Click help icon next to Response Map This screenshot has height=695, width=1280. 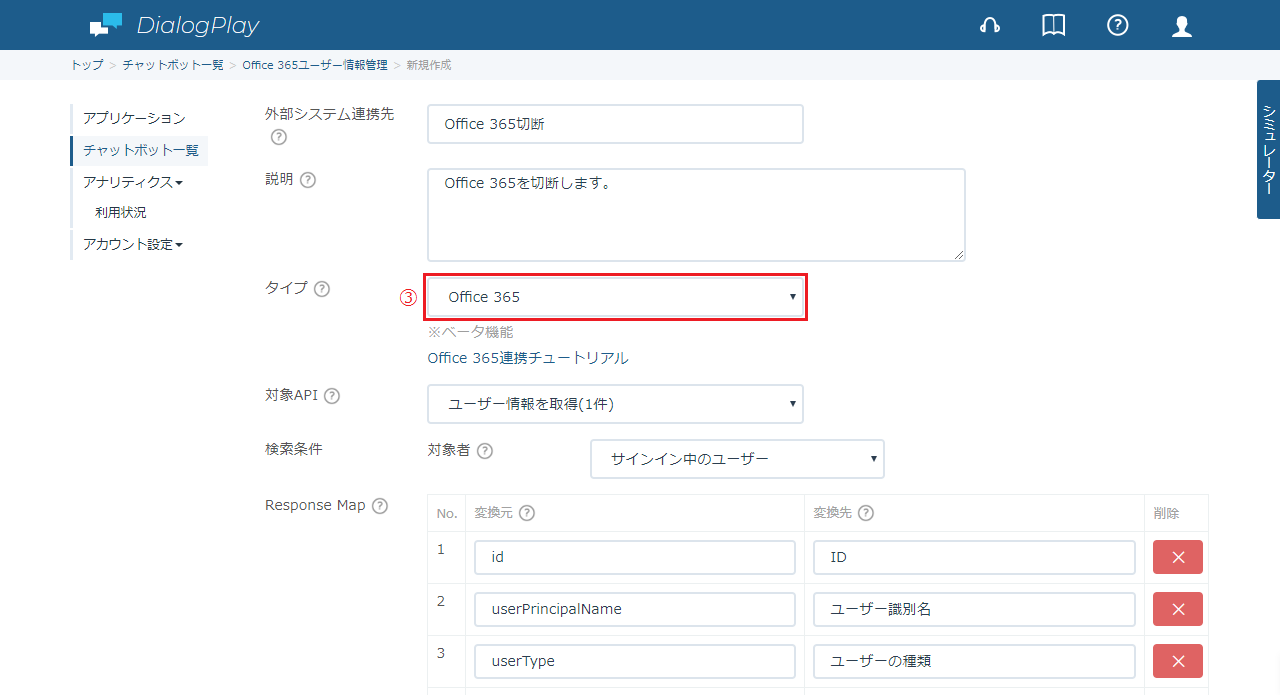pos(380,506)
